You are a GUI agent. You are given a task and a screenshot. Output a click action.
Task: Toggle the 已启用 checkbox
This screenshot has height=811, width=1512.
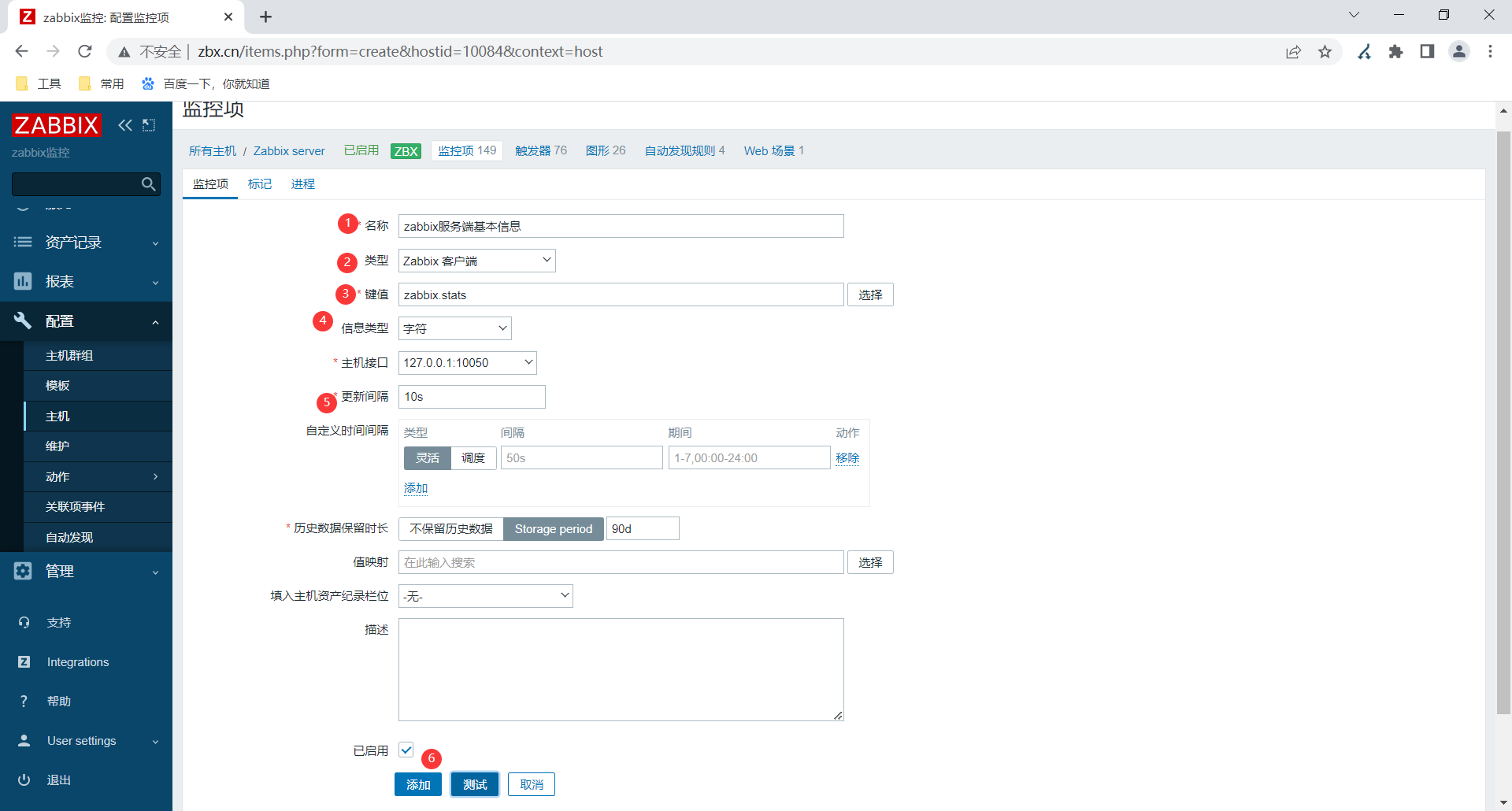[x=406, y=750]
